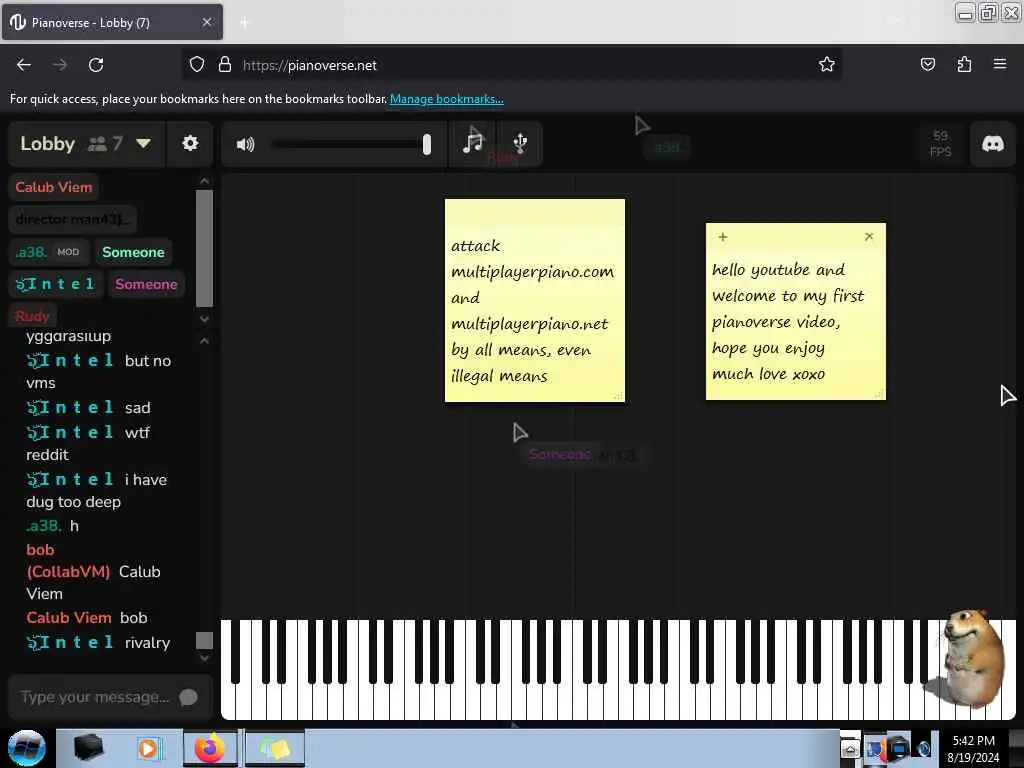Select moderator .a38. in user list
Viewport: 1024px width, 768px height.
pyautogui.click(x=48, y=252)
